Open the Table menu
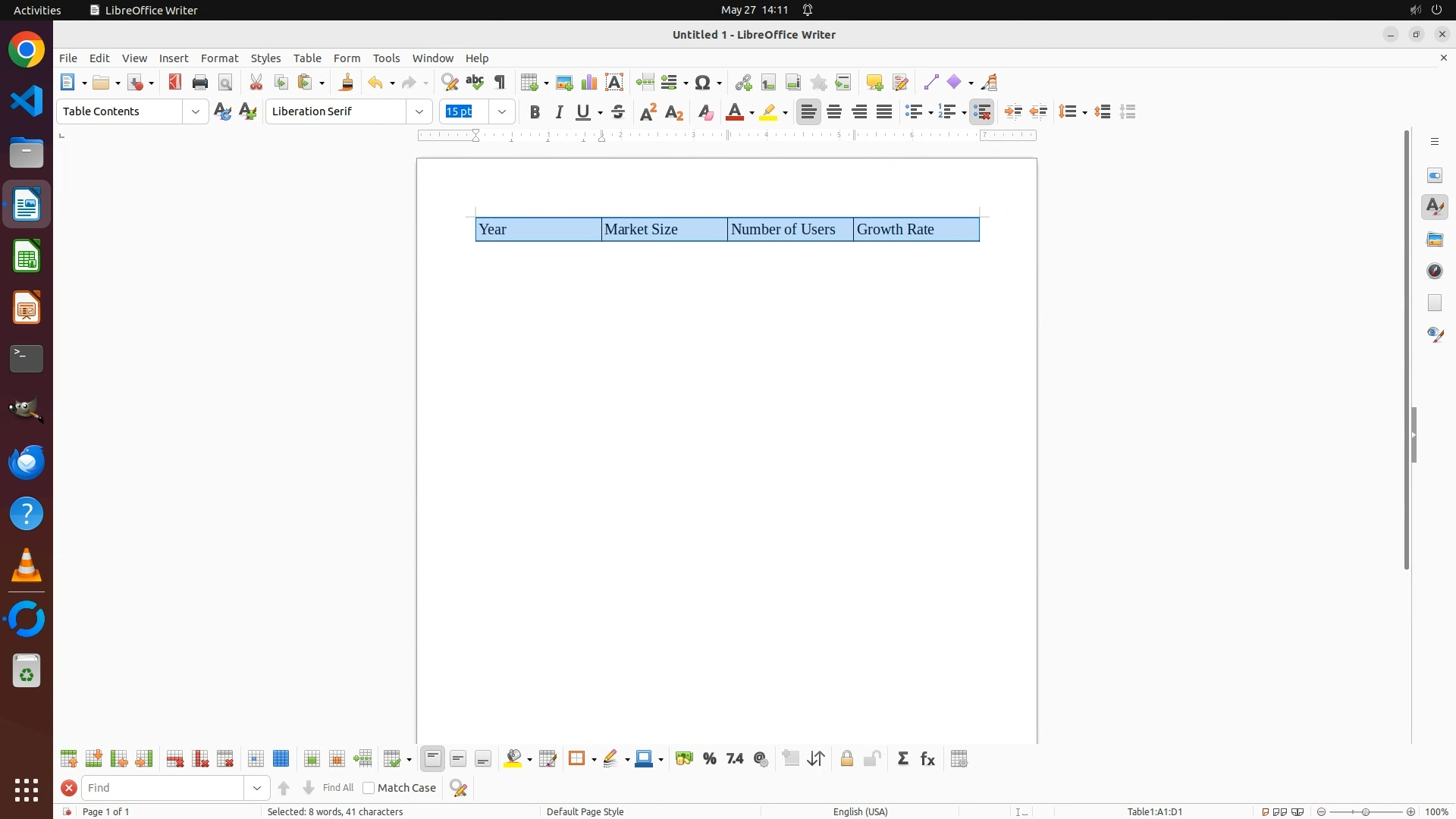 point(307,58)
